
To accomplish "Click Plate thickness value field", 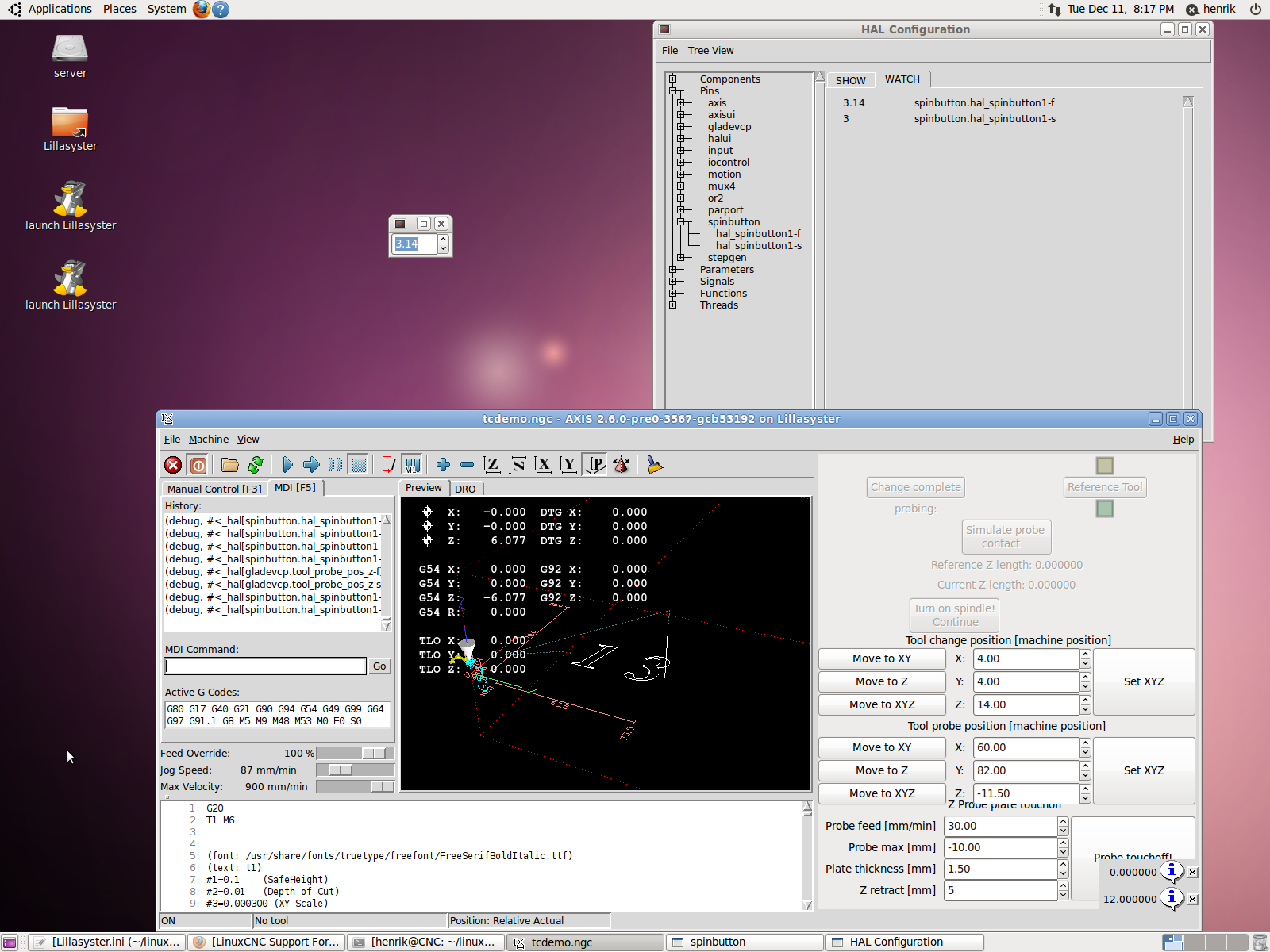I will click(1000, 869).
